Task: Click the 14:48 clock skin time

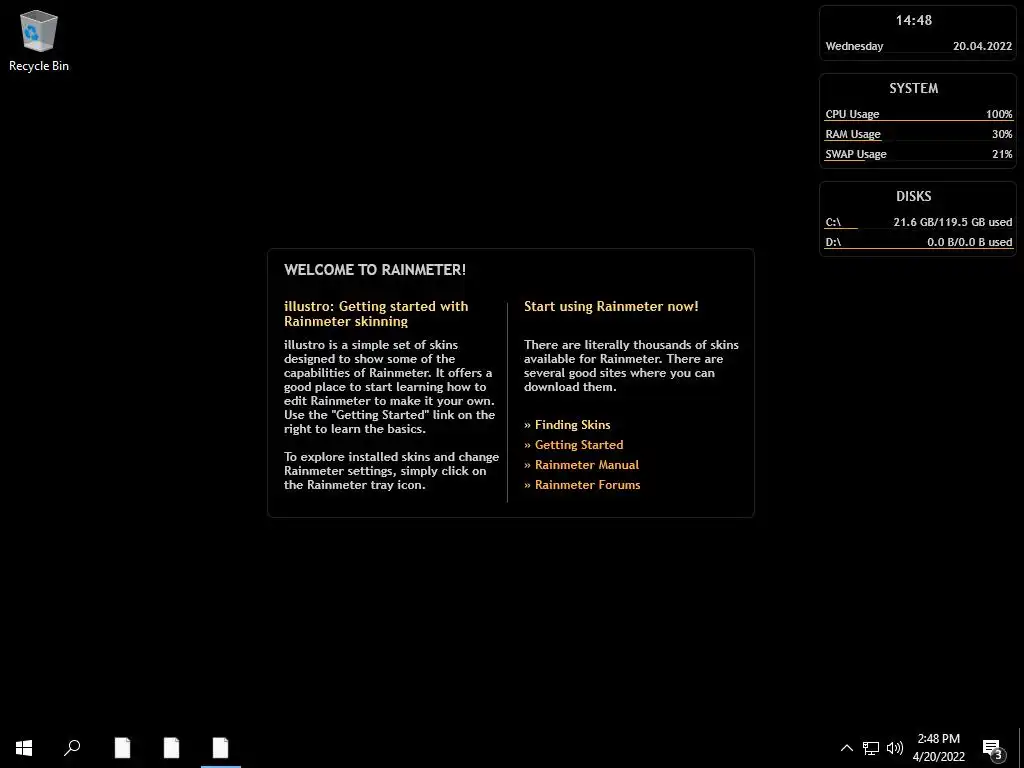Action: (914, 20)
